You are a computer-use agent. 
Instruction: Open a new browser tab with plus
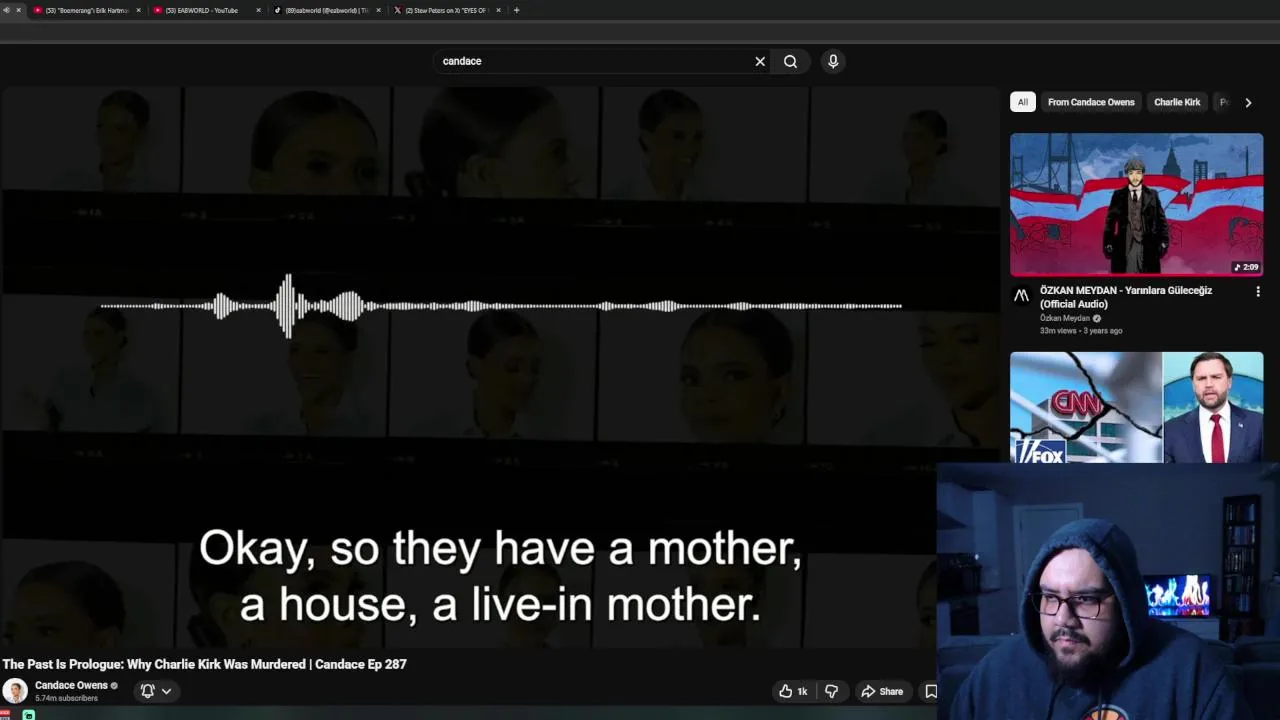pyautogui.click(x=516, y=10)
